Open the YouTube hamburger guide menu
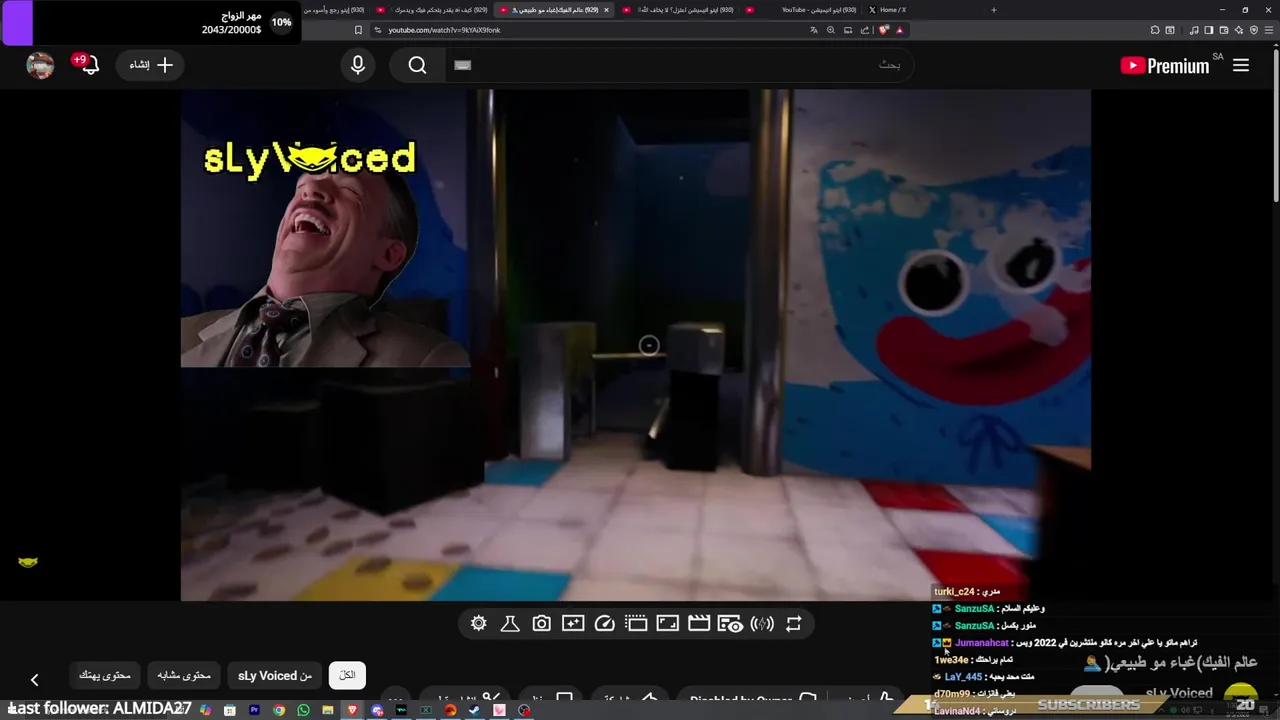1280x720 pixels. click(x=1241, y=65)
